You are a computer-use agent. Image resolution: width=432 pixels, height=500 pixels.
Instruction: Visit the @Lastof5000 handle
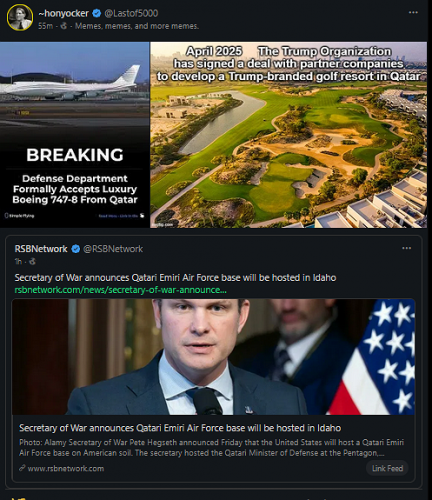pos(131,13)
